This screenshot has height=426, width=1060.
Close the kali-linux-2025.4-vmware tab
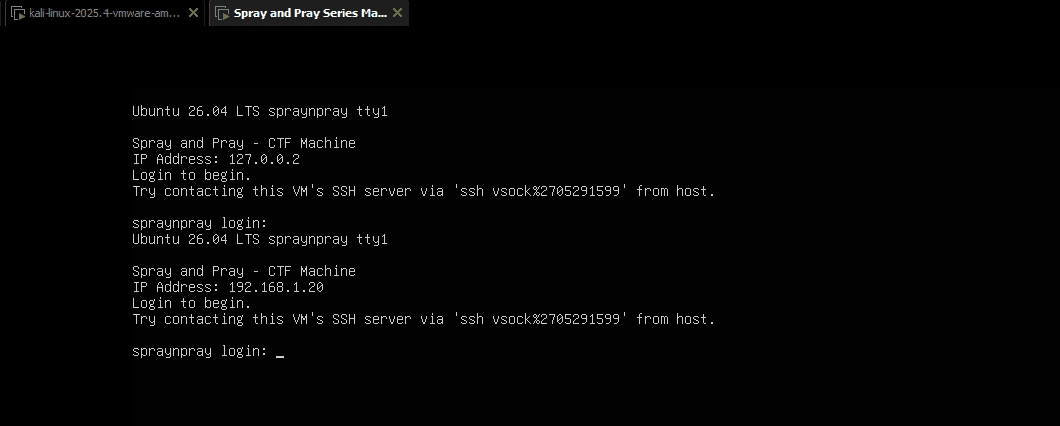(x=193, y=13)
